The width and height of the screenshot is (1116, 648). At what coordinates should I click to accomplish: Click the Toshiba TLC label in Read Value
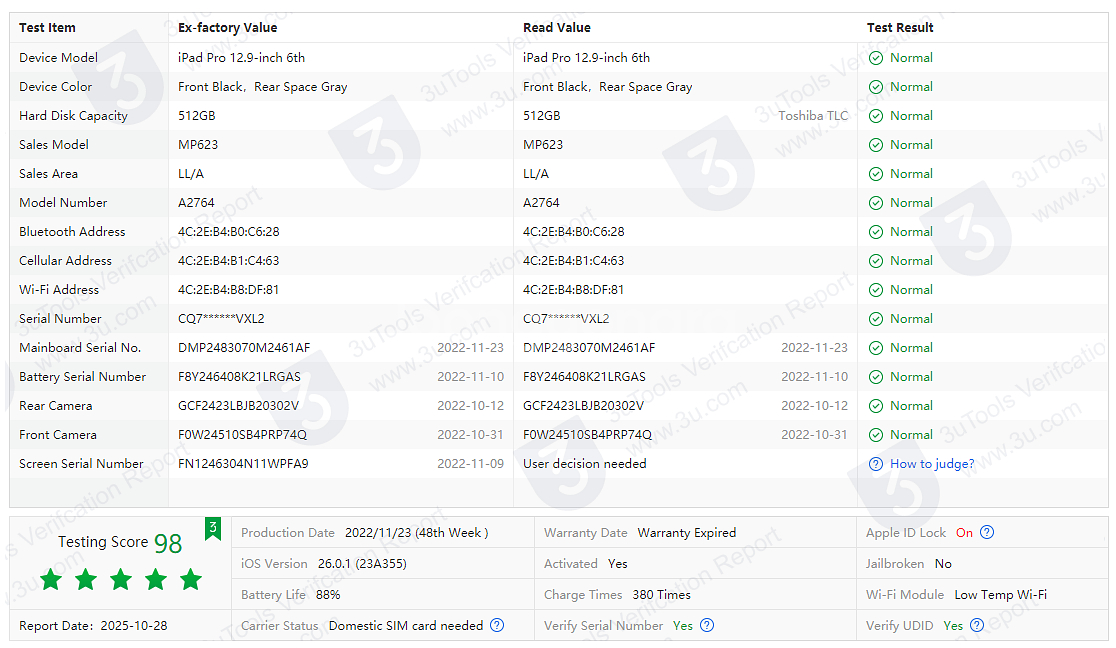[815, 115]
